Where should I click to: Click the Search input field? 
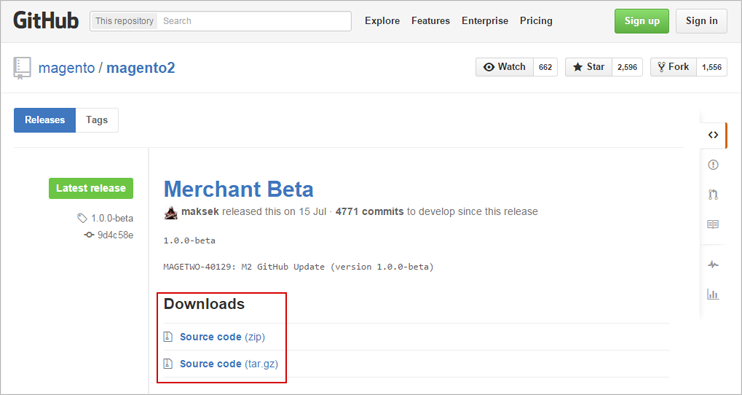click(x=255, y=21)
